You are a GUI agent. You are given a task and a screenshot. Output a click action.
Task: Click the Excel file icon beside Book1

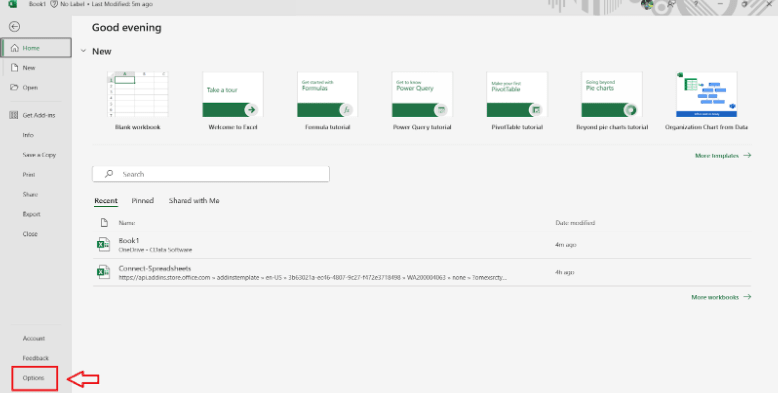[103, 245]
